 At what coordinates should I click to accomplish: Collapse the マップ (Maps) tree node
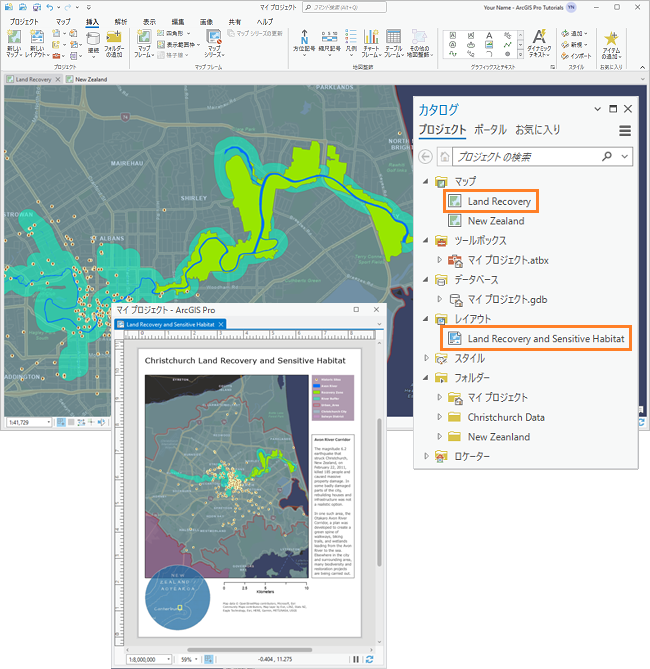pyautogui.click(x=426, y=181)
